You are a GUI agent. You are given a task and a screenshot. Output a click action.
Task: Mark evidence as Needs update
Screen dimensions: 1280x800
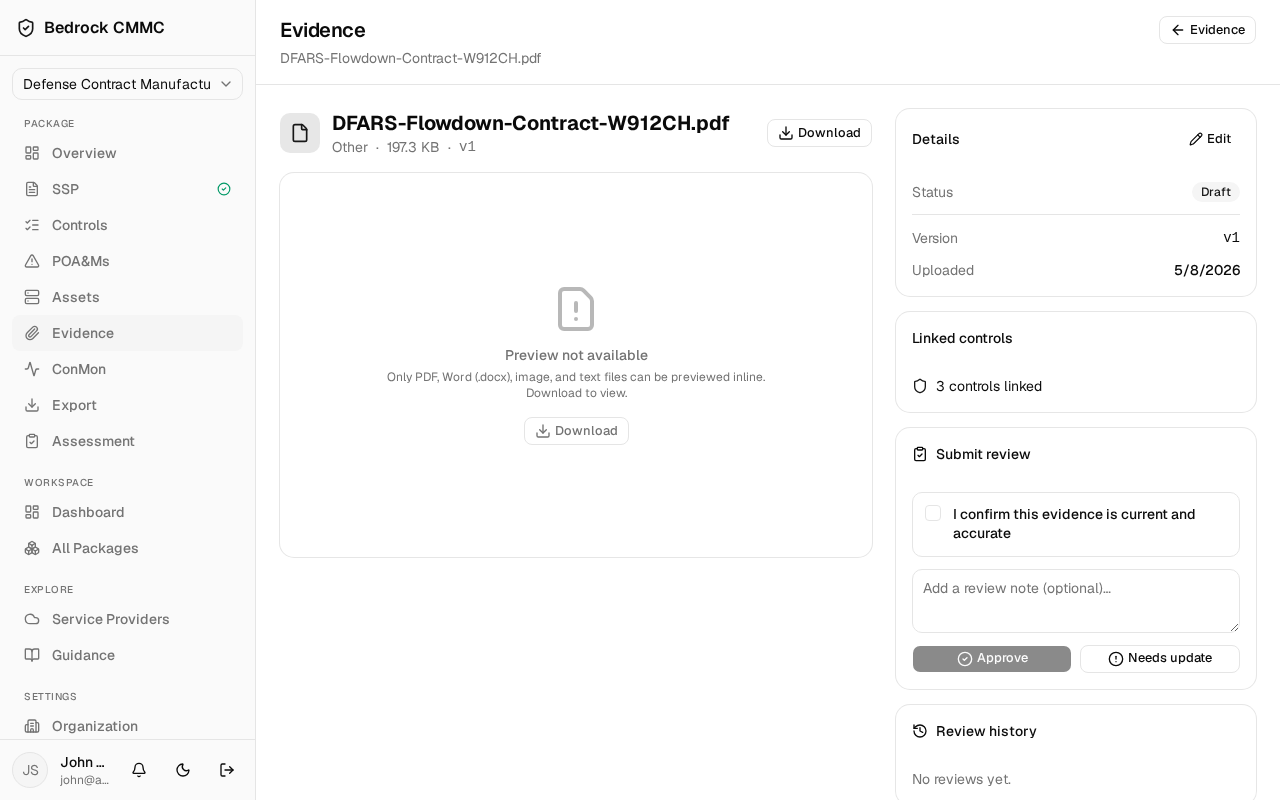click(1160, 659)
